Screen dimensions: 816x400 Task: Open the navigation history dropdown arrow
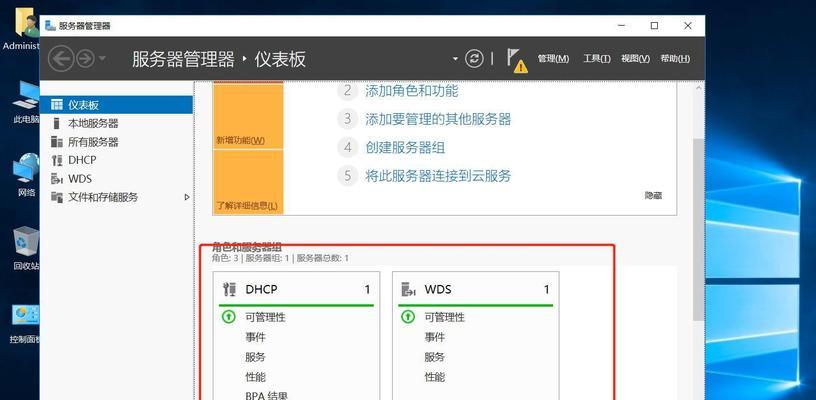coord(102,58)
